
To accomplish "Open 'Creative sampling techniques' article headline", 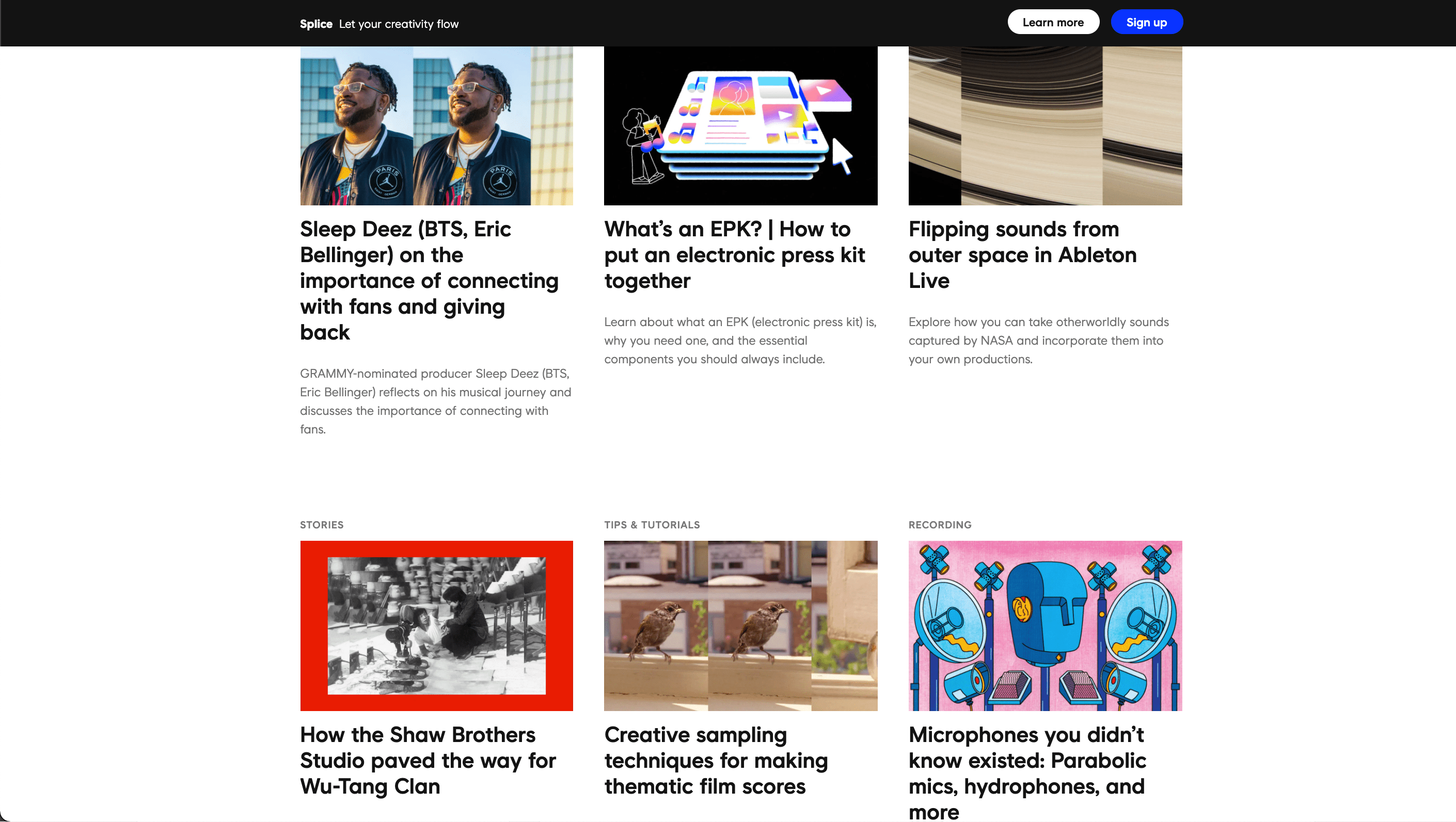I will pos(716,761).
